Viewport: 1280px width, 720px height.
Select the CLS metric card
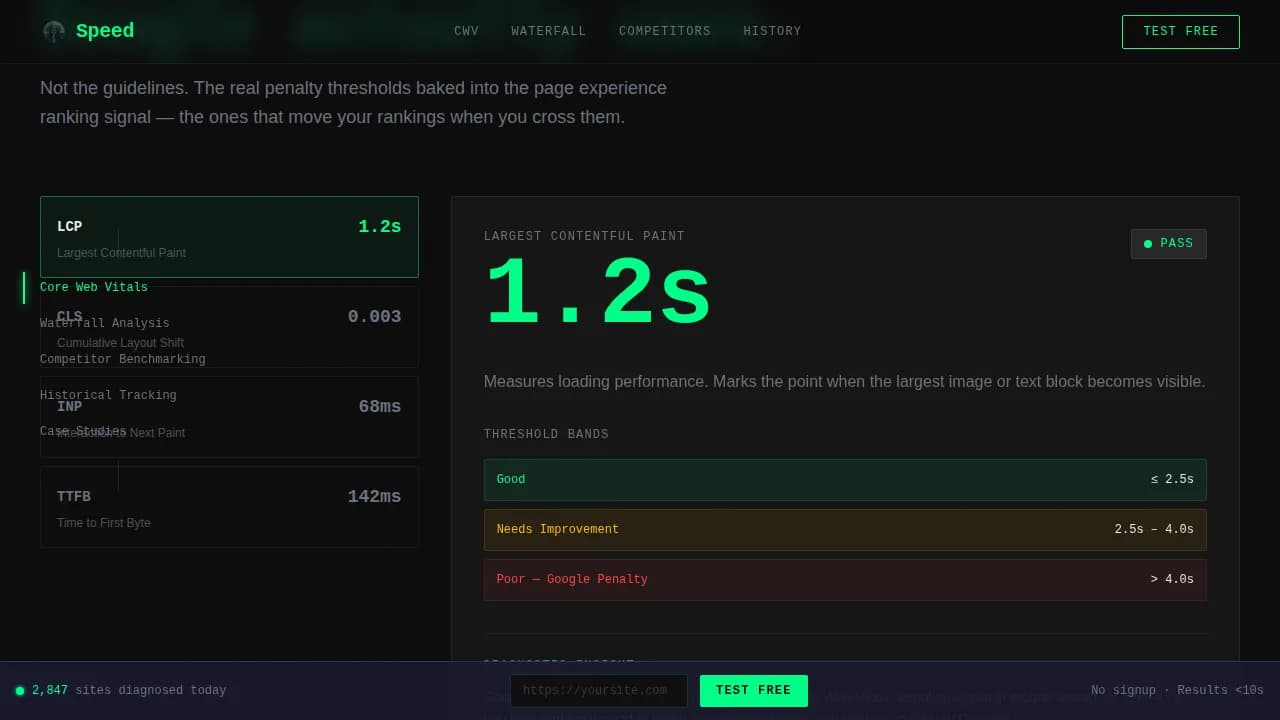click(300, 327)
